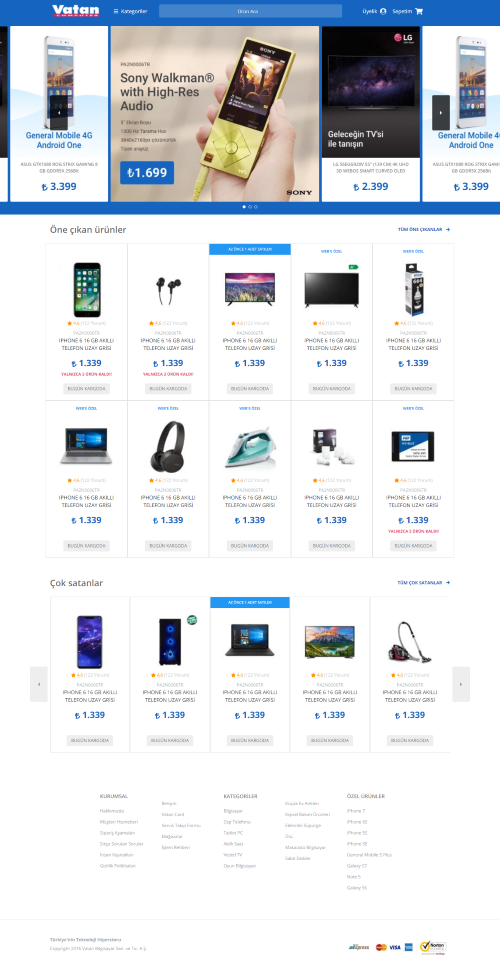Open the Hakkımızda footer link
This screenshot has height=975, width=500.
(x=112, y=811)
